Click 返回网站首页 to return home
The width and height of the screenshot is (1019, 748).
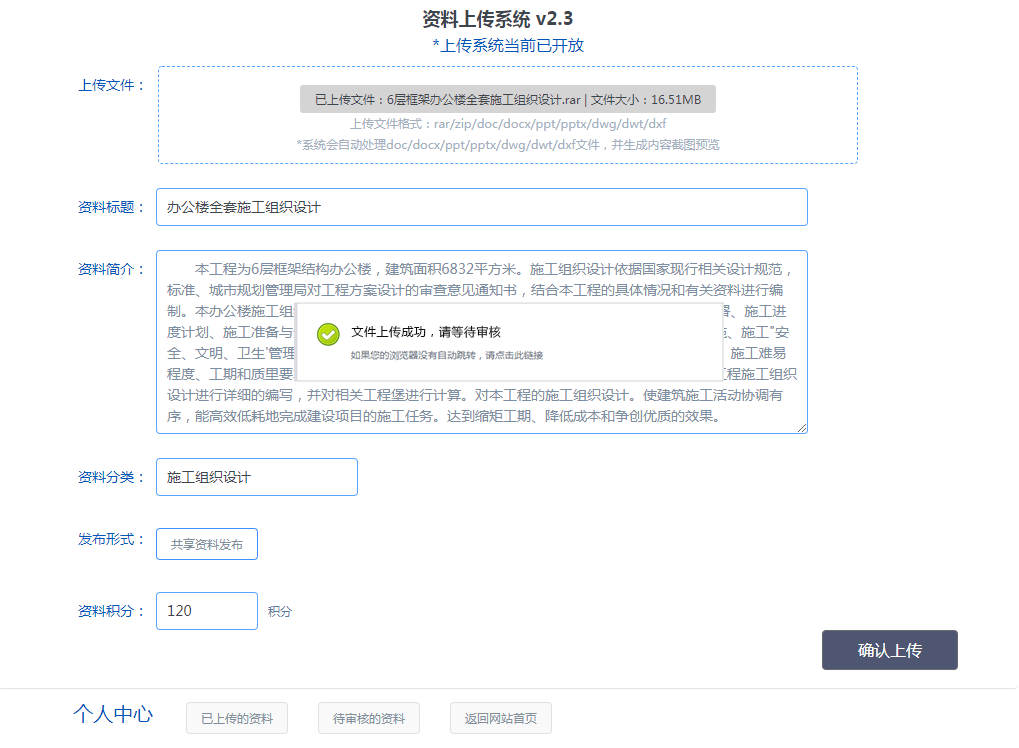[500, 718]
